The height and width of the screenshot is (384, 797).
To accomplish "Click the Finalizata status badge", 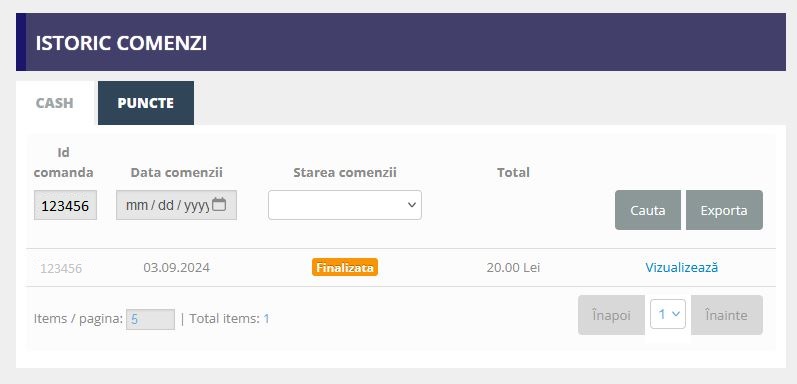I will pyautogui.click(x=345, y=267).
